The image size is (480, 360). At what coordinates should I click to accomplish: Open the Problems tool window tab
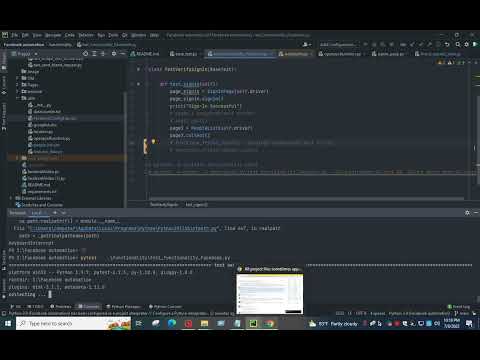pos(61,306)
